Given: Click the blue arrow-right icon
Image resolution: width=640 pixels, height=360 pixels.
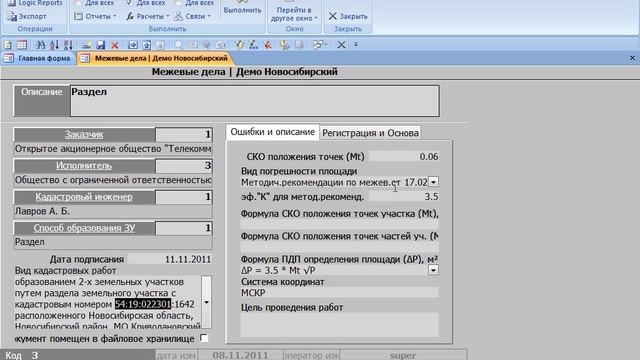Looking at the screenshot, I should point(133,45).
